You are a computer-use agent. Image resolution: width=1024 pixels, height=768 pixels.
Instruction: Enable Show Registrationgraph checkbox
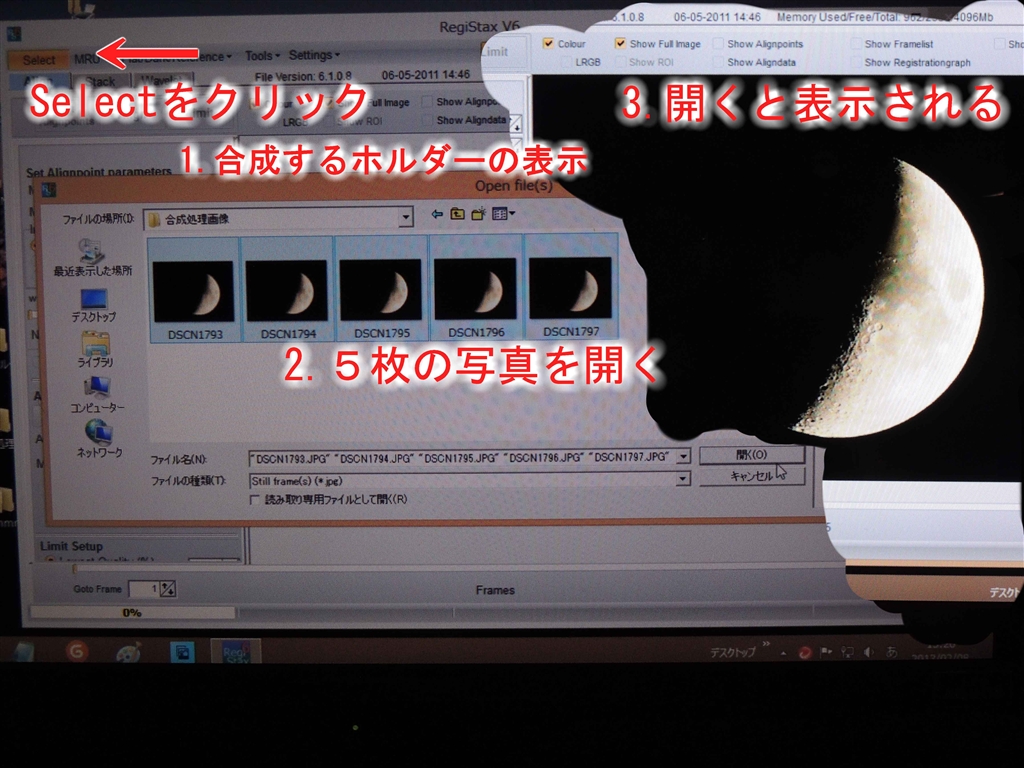point(856,63)
